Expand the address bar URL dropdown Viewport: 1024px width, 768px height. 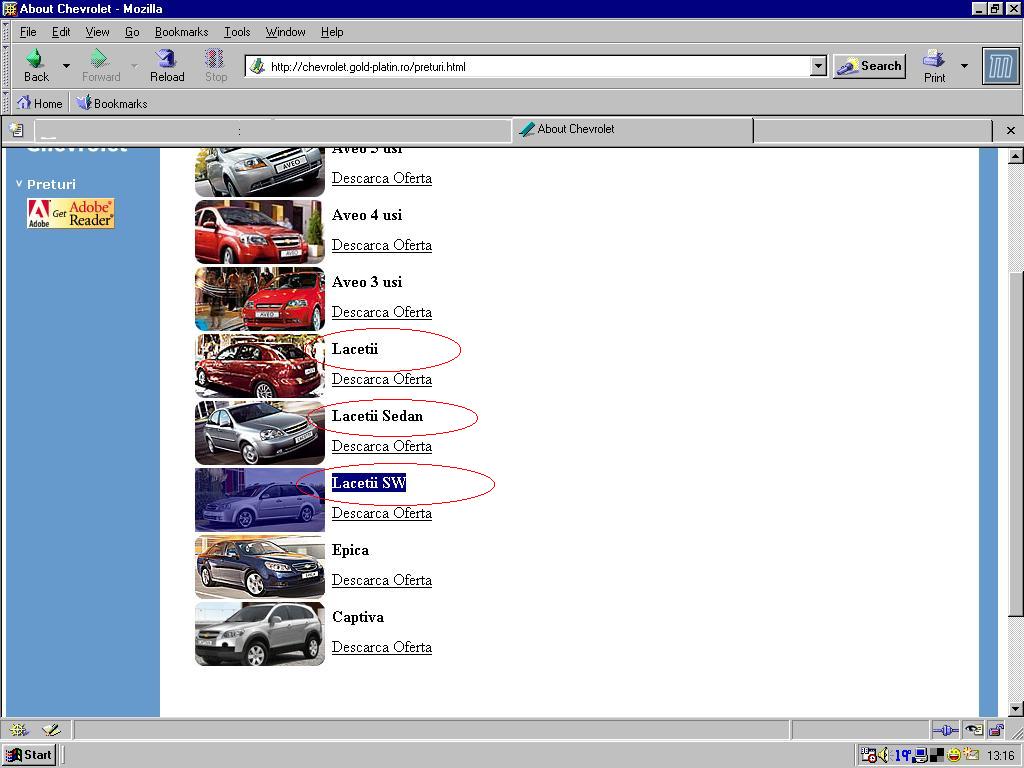pos(818,66)
